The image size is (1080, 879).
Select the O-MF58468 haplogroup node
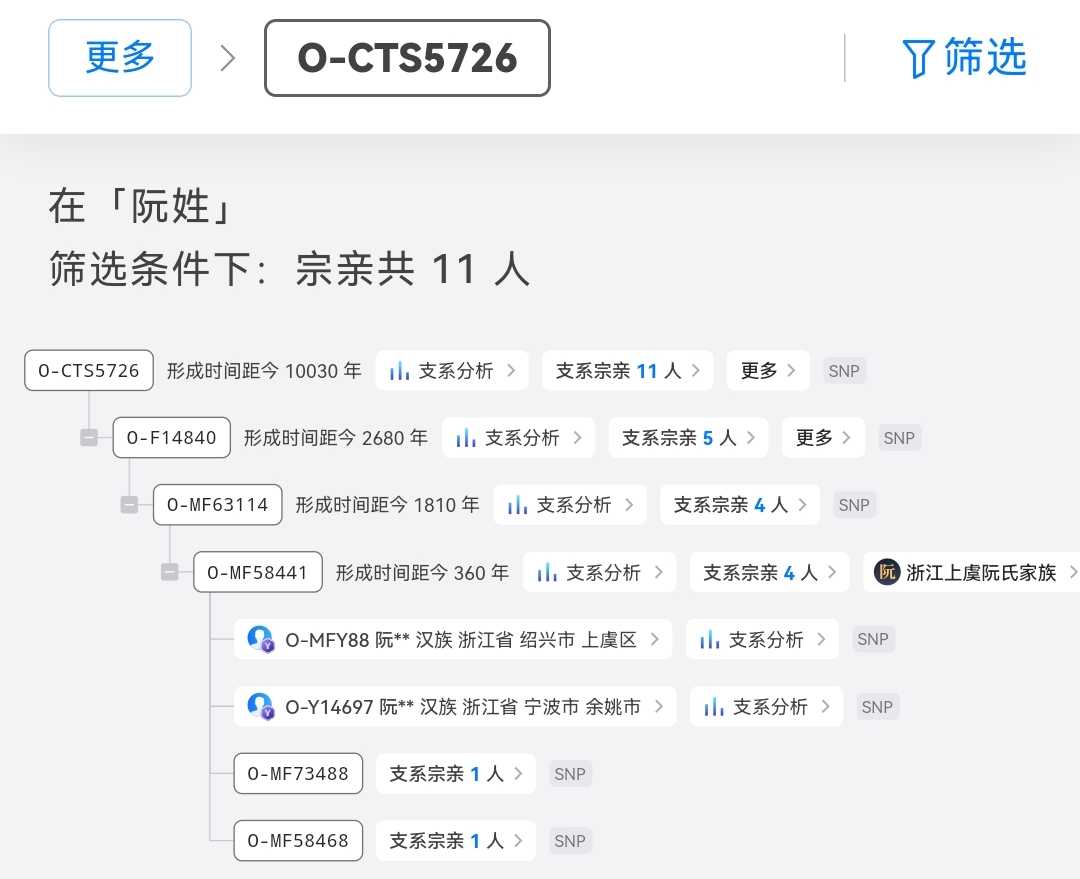(x=298, y=841)
